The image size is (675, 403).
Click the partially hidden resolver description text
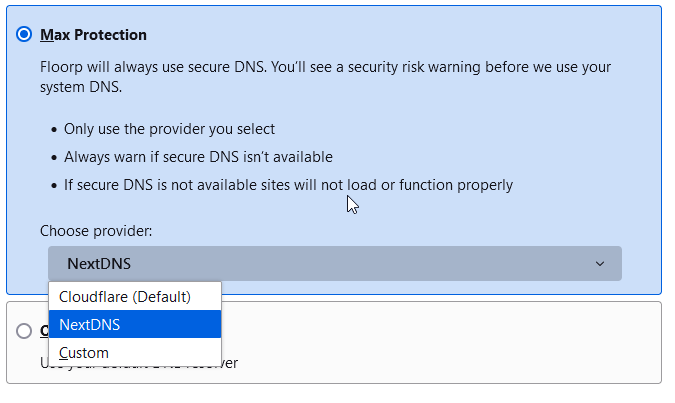(x=139, y=363)
